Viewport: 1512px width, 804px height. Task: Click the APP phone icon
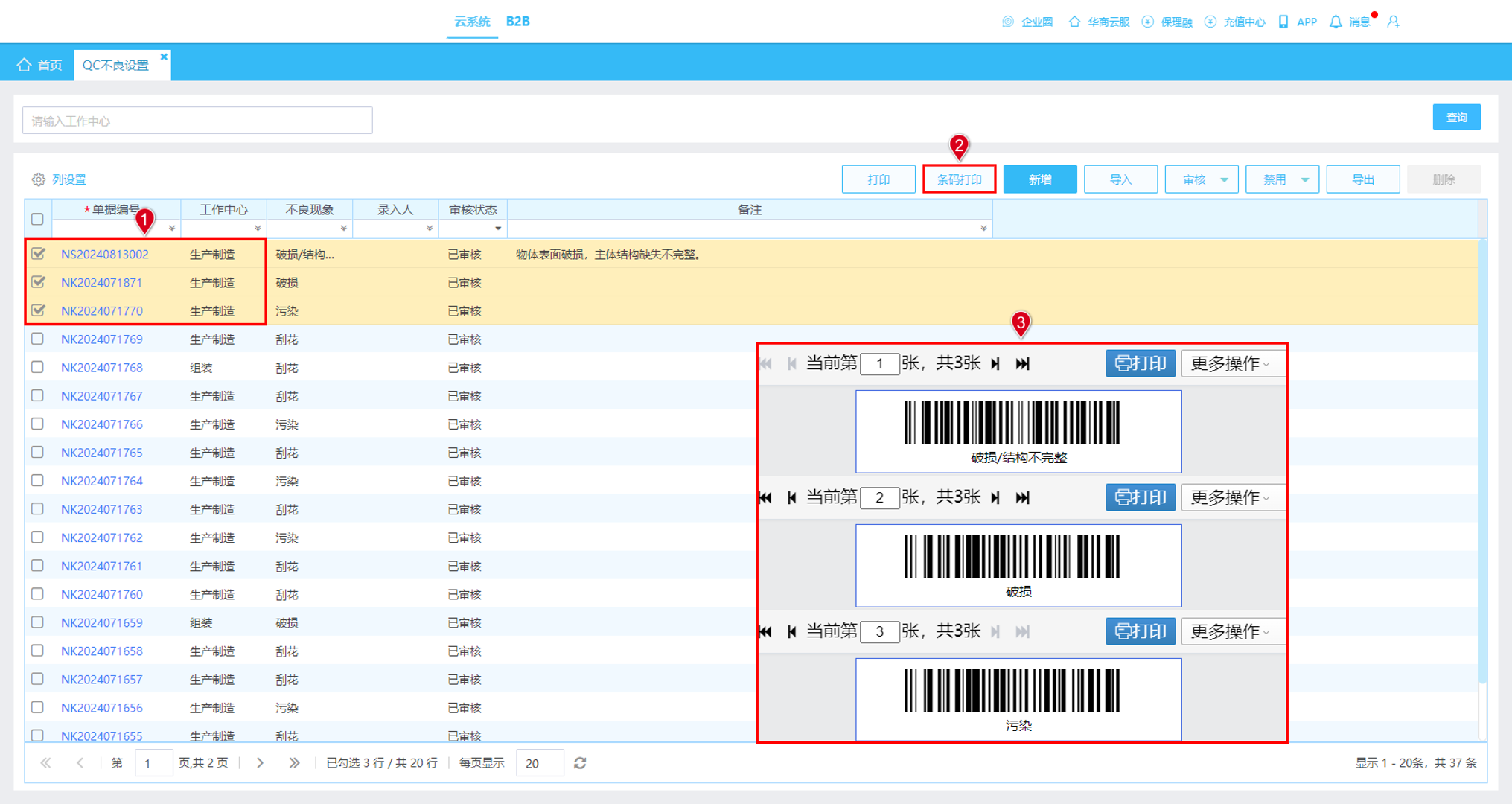[1283, 22]
